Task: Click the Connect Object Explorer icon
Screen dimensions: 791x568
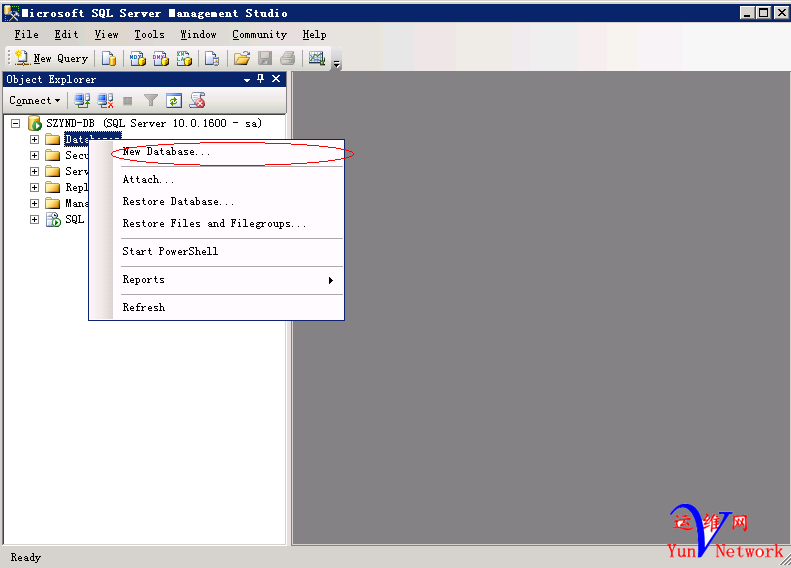Action: point(82,100)
